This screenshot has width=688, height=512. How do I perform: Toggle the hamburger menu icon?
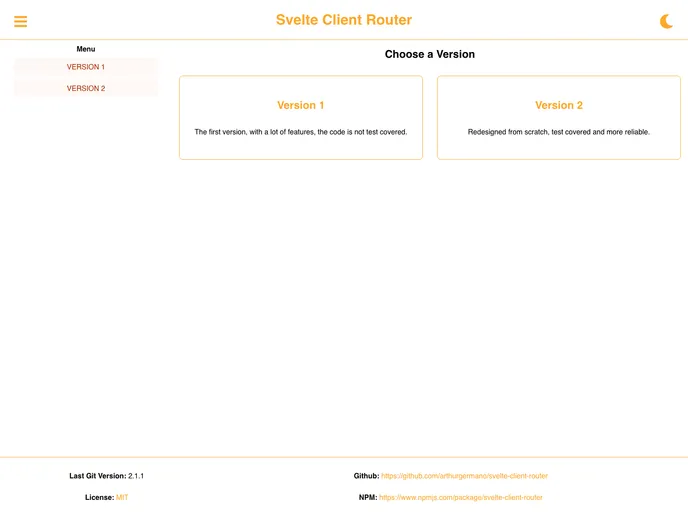tap(21, 21)
